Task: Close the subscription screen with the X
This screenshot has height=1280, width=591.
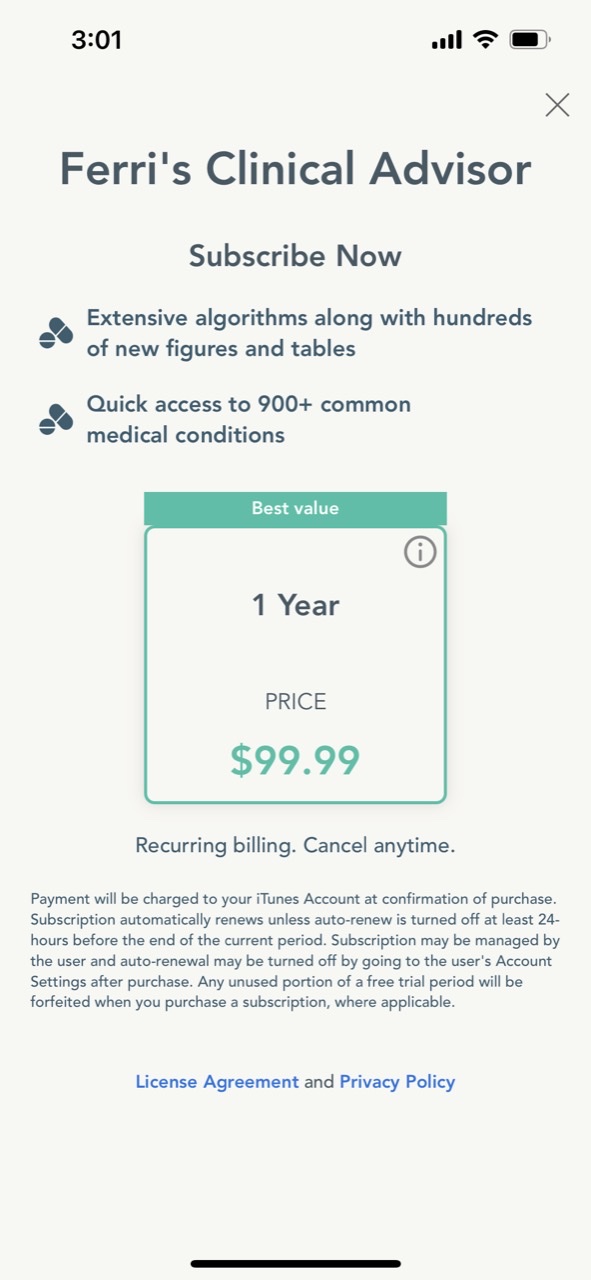Action: pyautogui.click(x=557, y=105)
